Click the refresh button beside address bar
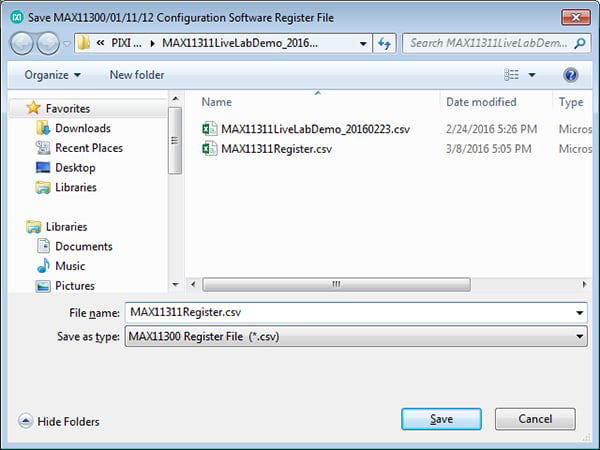 pyautogui.click(x=384, y=44)
